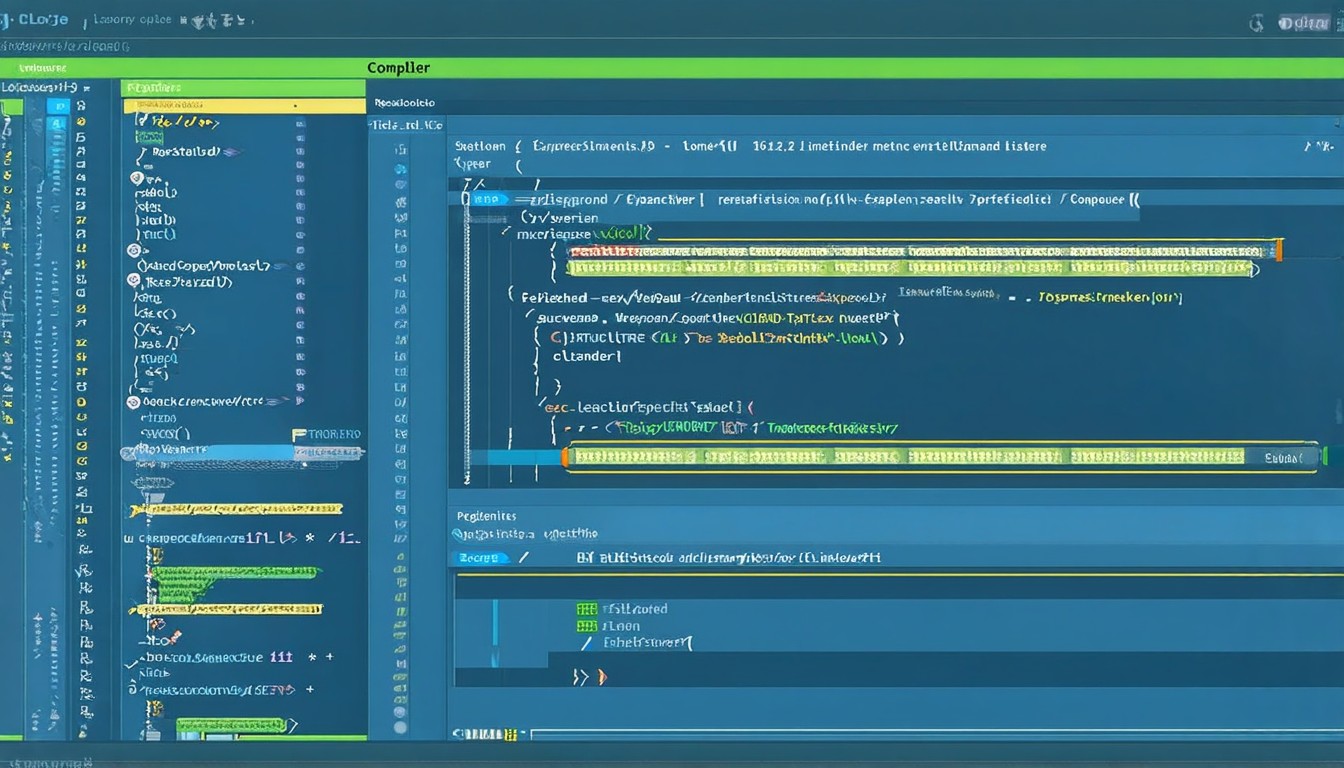Open the 'Pegitenites' bottom panel label
This screenshot has height=768, width=1344.
pyautogui.click(x=486, y=516)
